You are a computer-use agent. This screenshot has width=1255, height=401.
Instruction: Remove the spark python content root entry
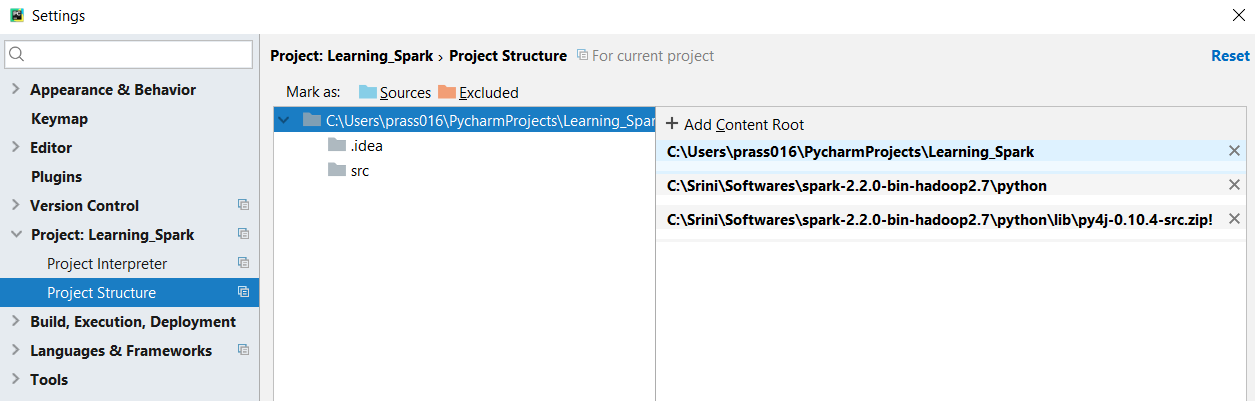point(1234,185)
